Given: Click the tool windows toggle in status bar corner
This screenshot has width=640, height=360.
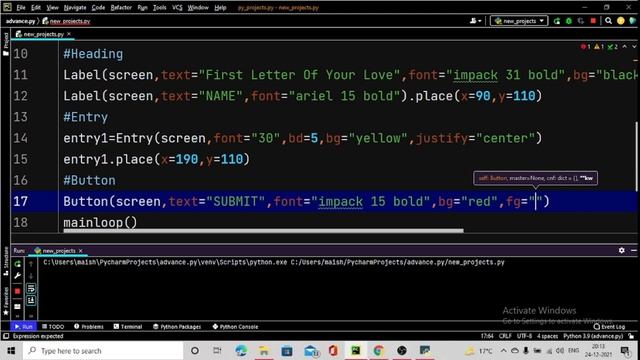Looking at the screenshot, I should (x=6, y=336).
